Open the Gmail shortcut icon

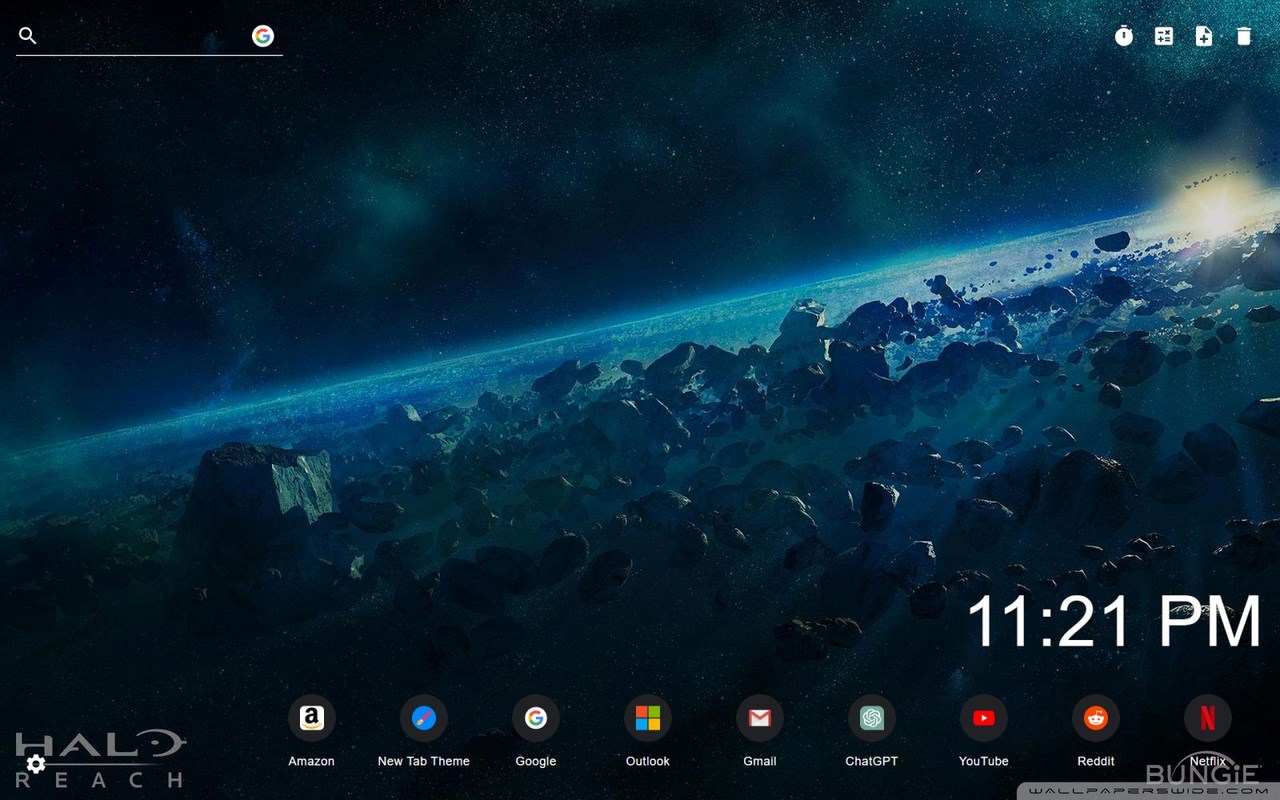coord(760,718)
